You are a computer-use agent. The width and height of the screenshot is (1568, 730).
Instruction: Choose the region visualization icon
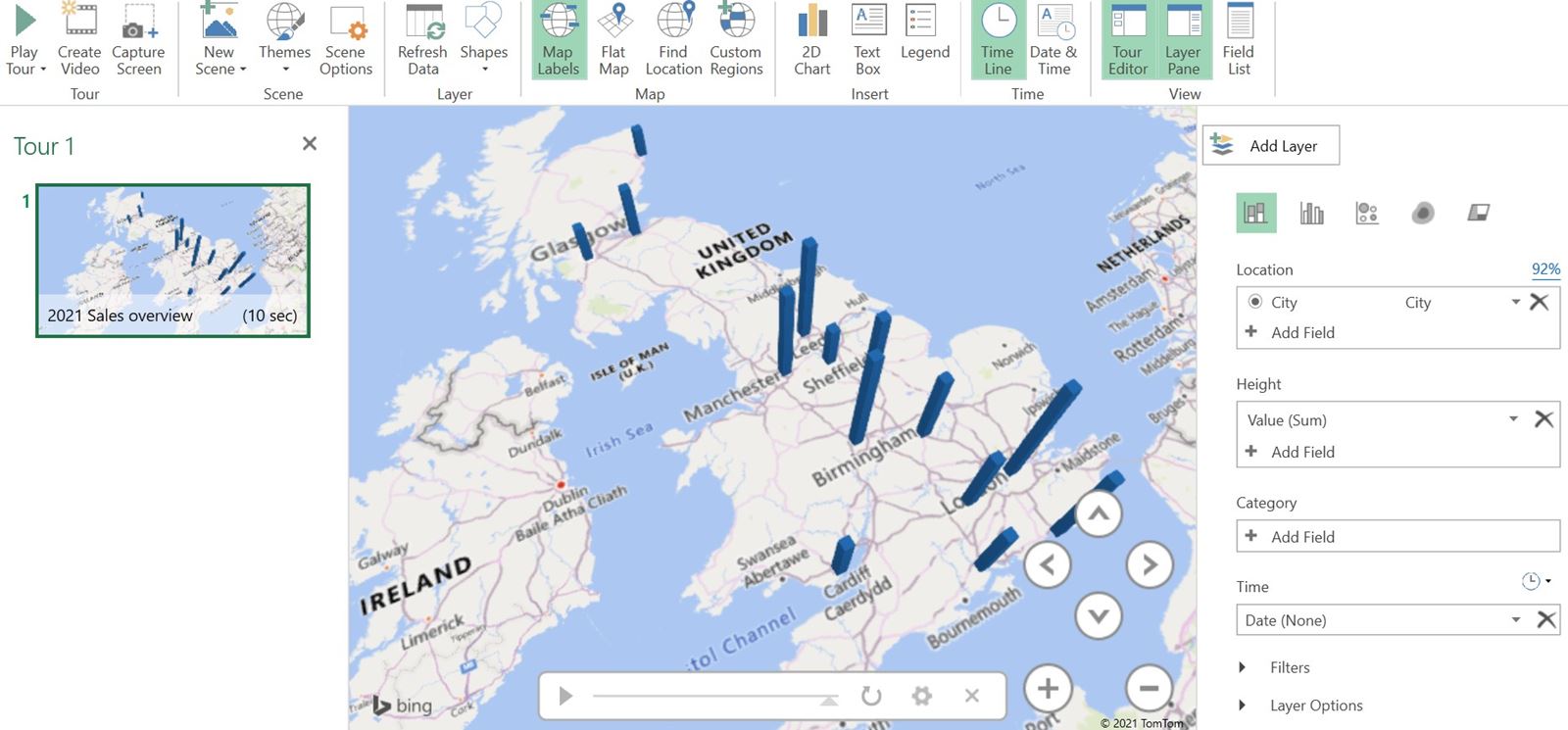1478,213
